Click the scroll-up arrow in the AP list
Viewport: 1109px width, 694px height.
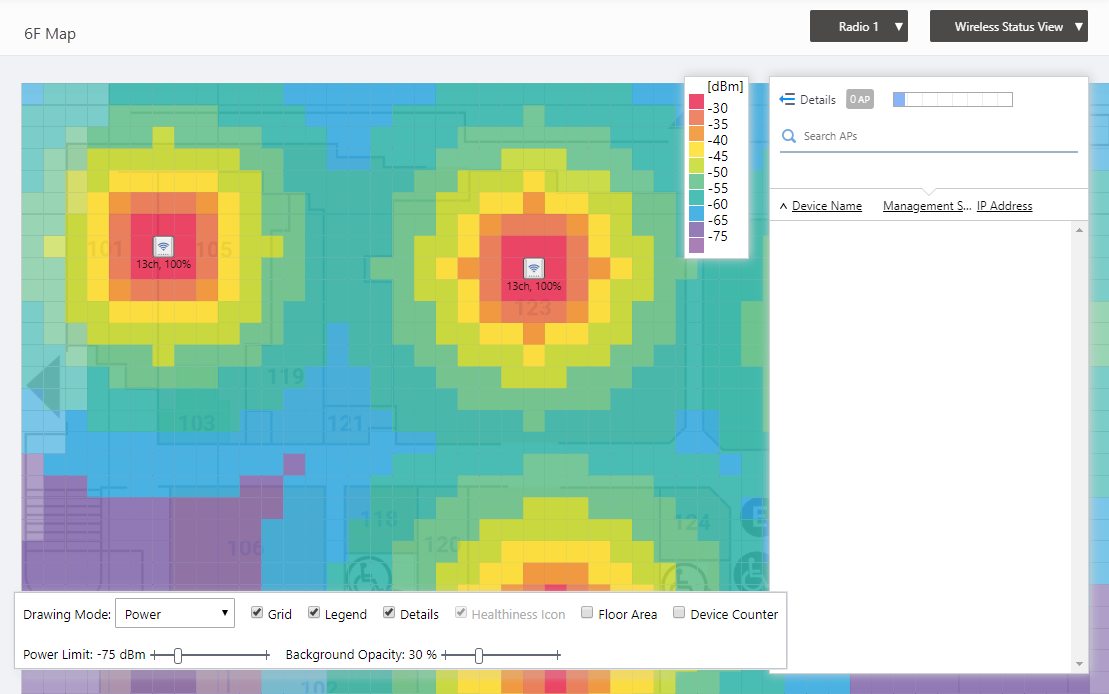(1079, 230)
